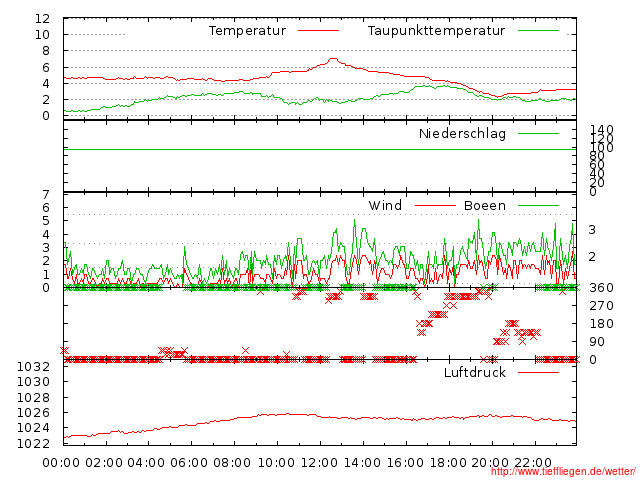Viewport: 640px width, 480px height.
Task: Click the 1022 pressure axis value
Action: pyautogui.click(x=33, y=443)
